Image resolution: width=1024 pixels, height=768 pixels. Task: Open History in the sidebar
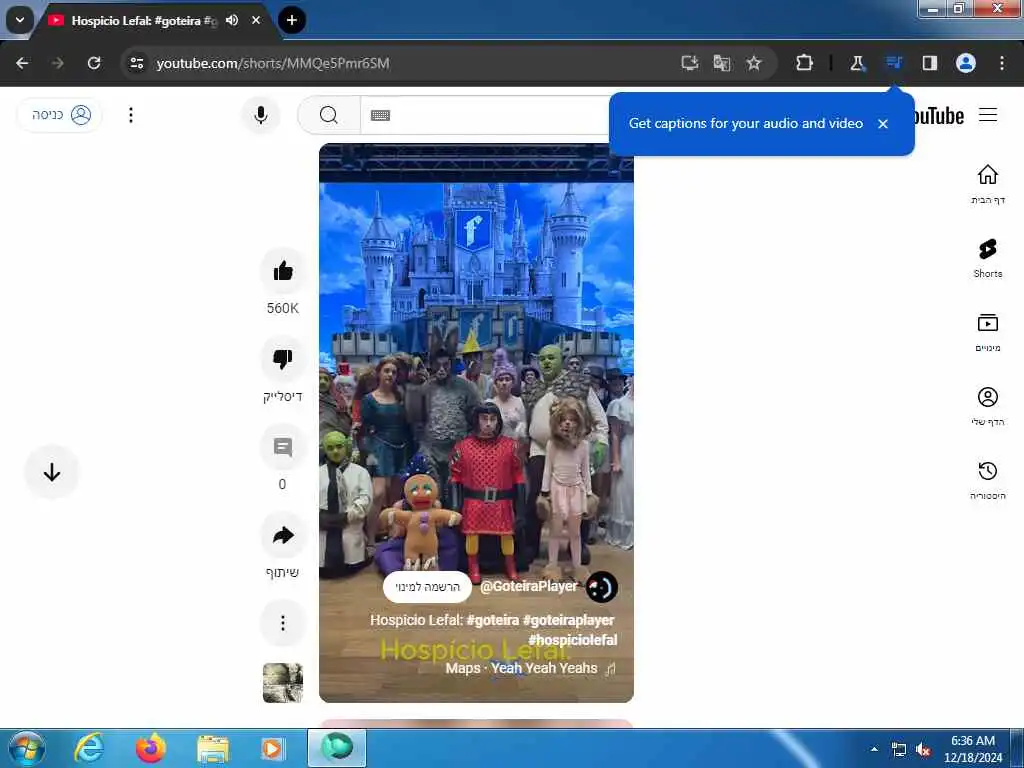point(987,479)
